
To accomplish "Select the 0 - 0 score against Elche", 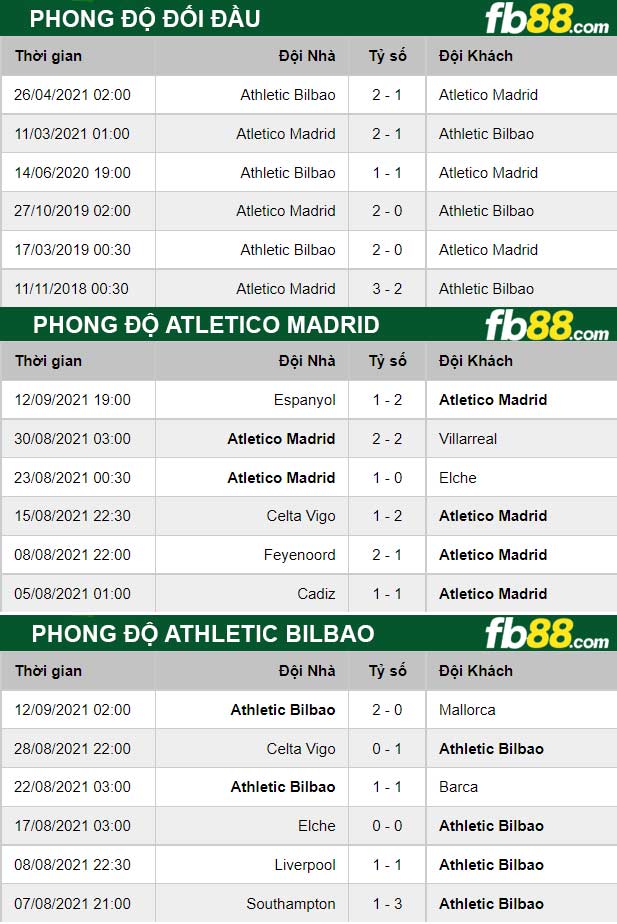I will 387,826.
